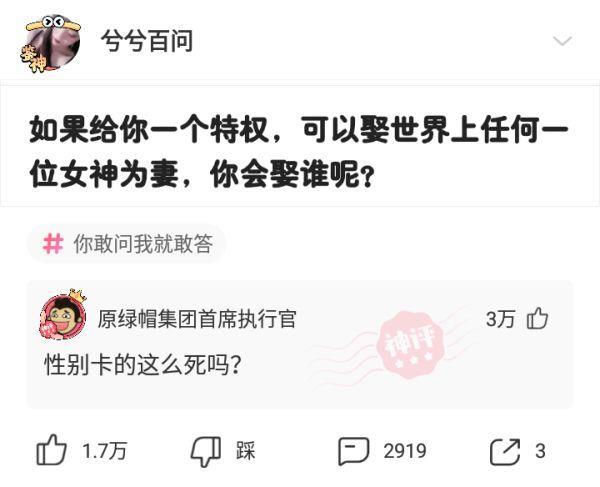This screenshot has width=600, height=487.
Task: Like the post with thumbs-up icon
Action: pos(51,450)
